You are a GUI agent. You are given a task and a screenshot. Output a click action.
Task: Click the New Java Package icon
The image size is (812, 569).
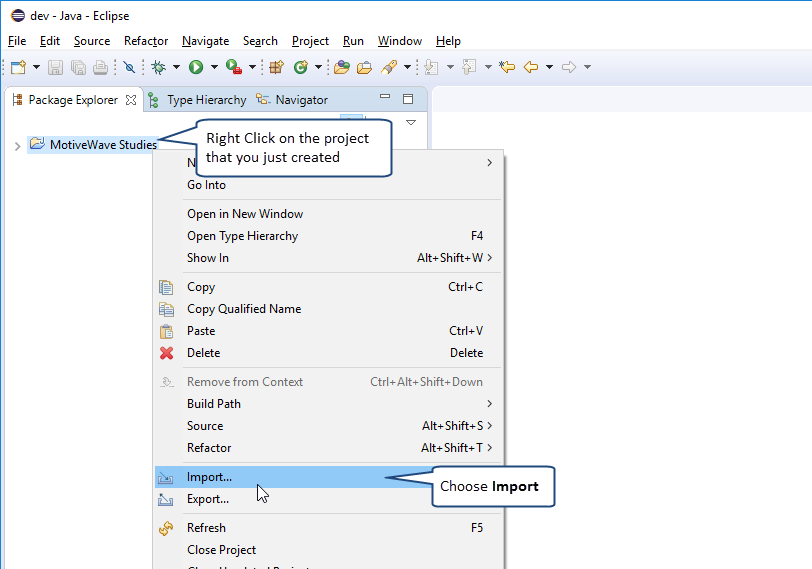point(276,67)
